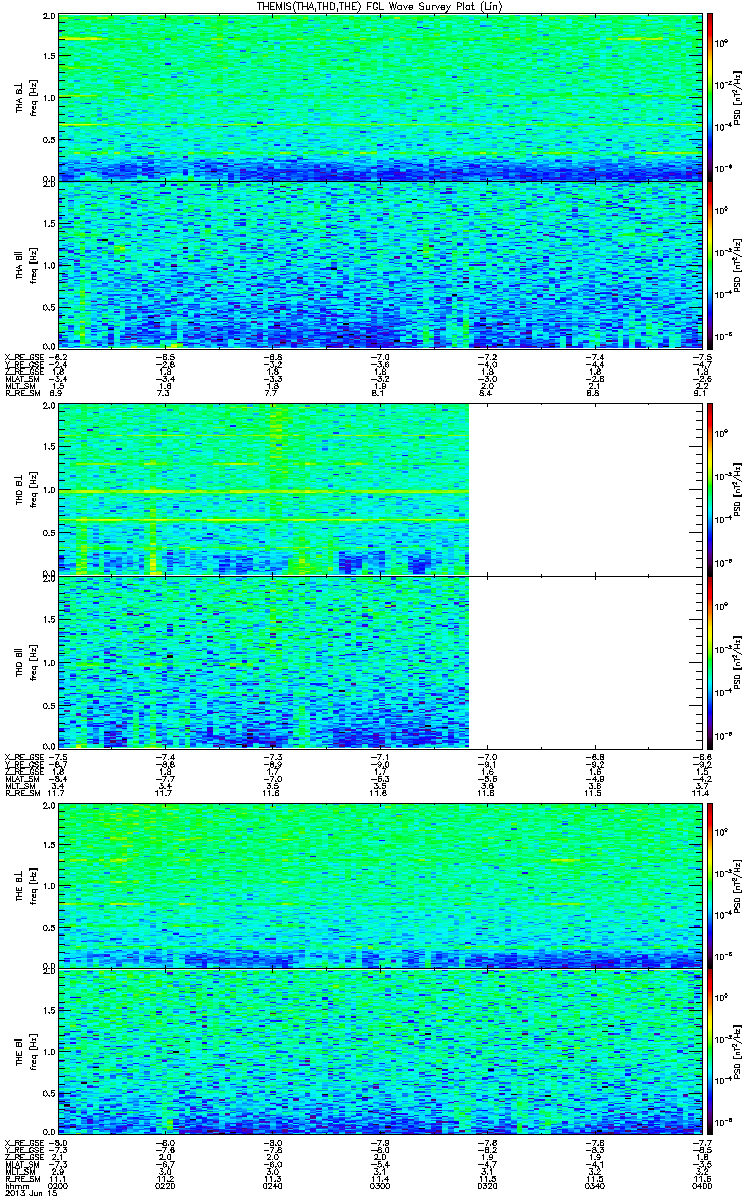
Task: Click the THA BL freq [Hz] axis label
Action: coord(33,97)
